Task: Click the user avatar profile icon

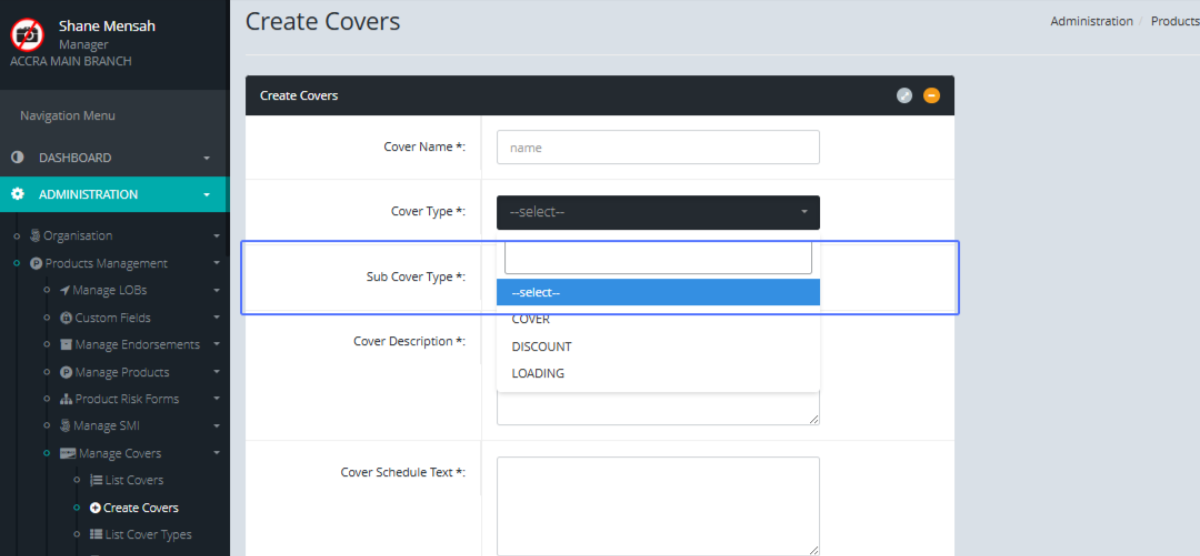Action: 27,34
